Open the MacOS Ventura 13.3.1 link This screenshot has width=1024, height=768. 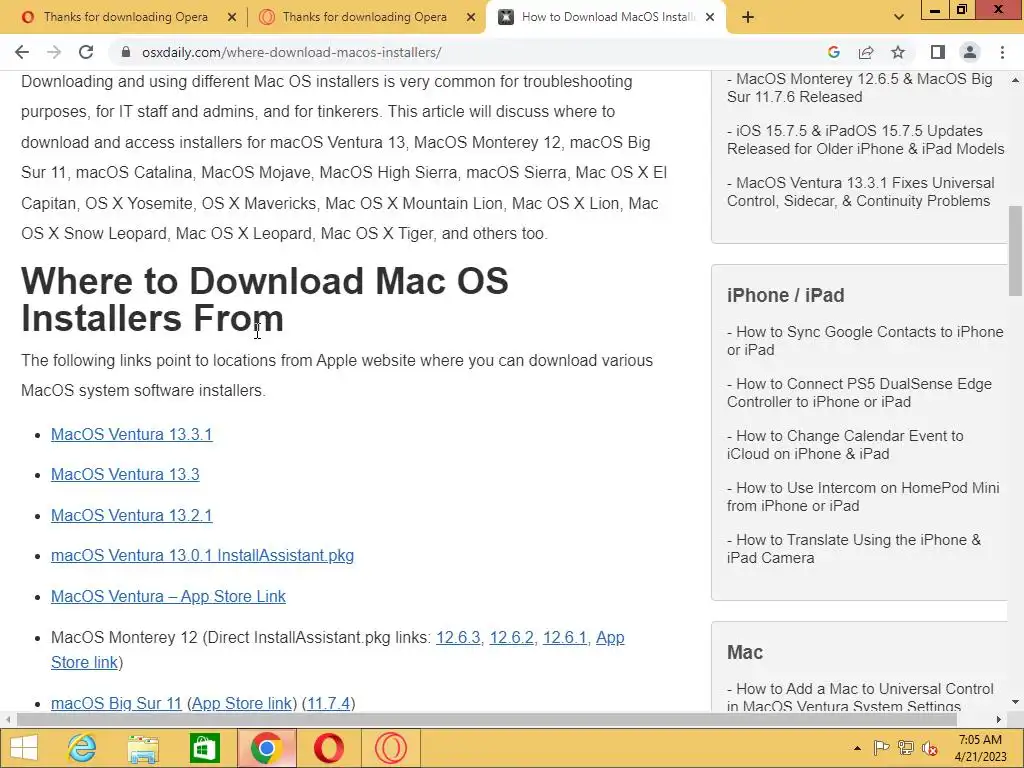(x=131, y=434)
